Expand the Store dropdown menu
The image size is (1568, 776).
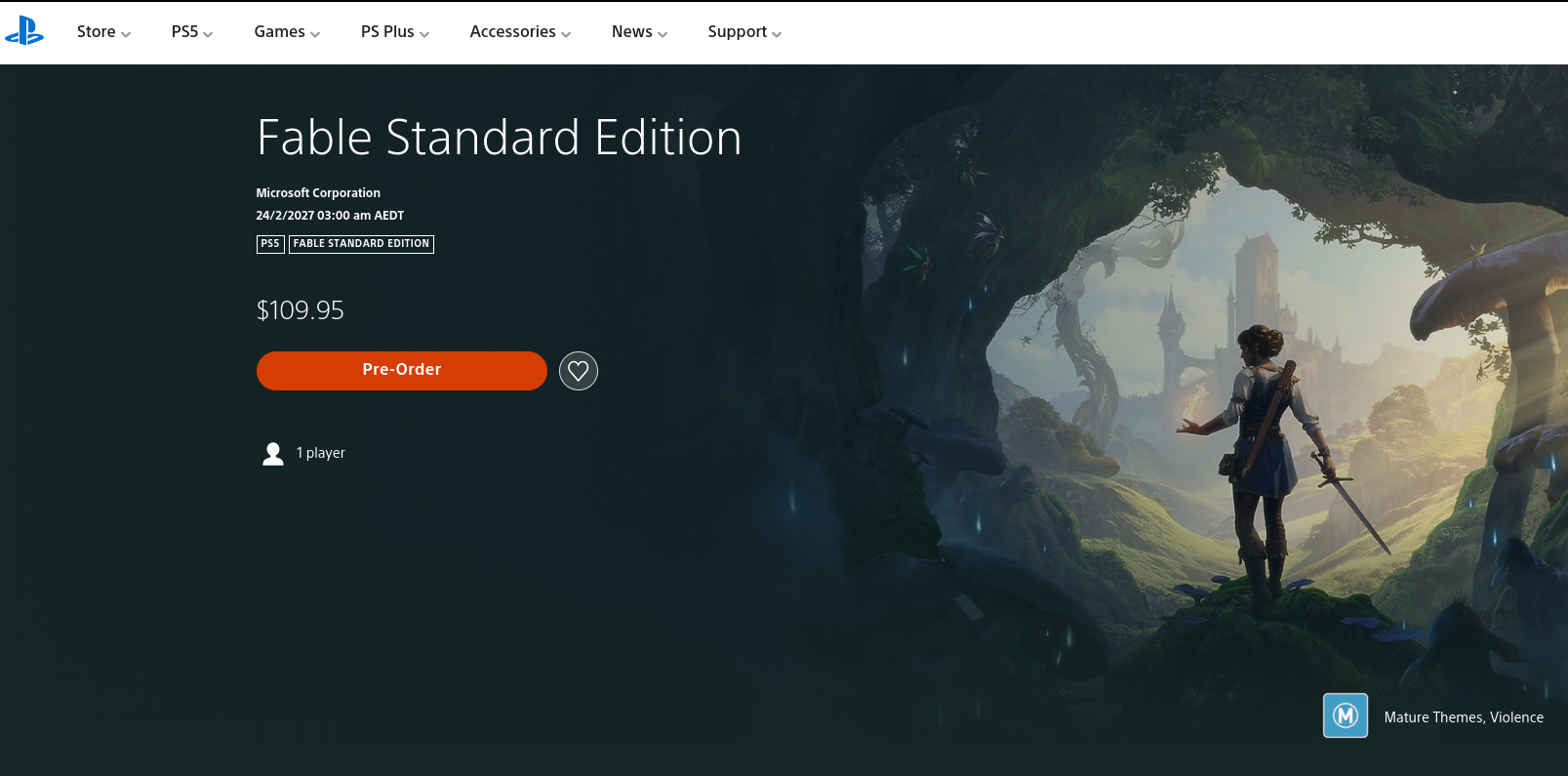click(103, 32)
